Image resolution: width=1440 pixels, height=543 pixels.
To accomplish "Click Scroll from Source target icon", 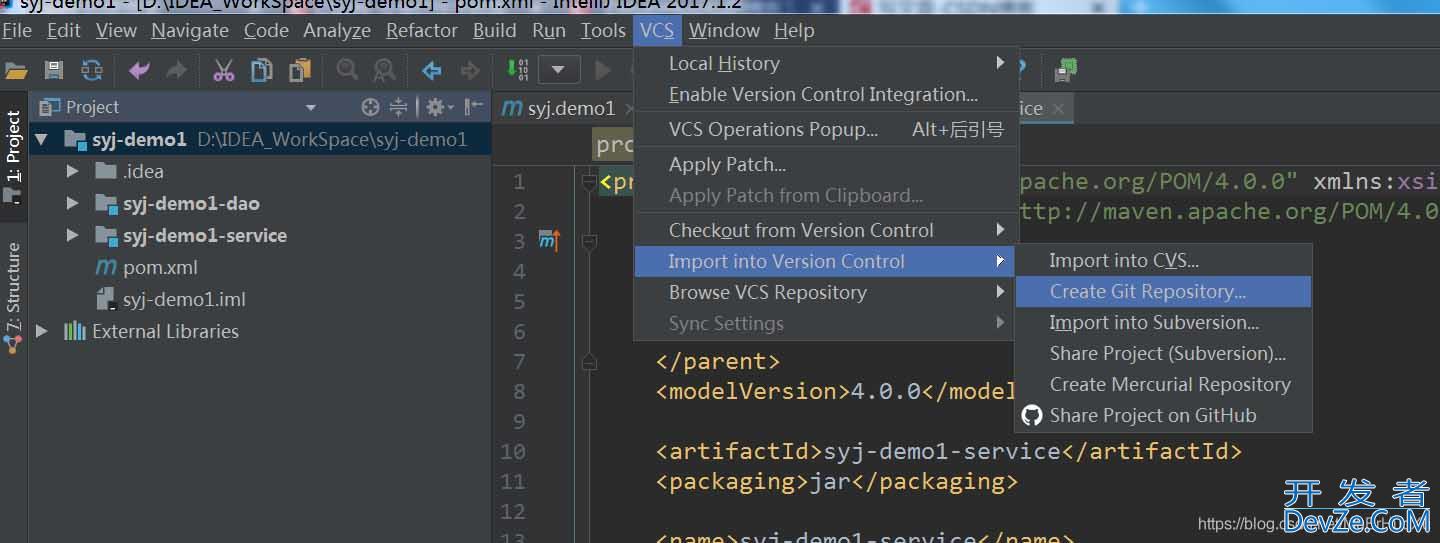I will coord(370,107).
